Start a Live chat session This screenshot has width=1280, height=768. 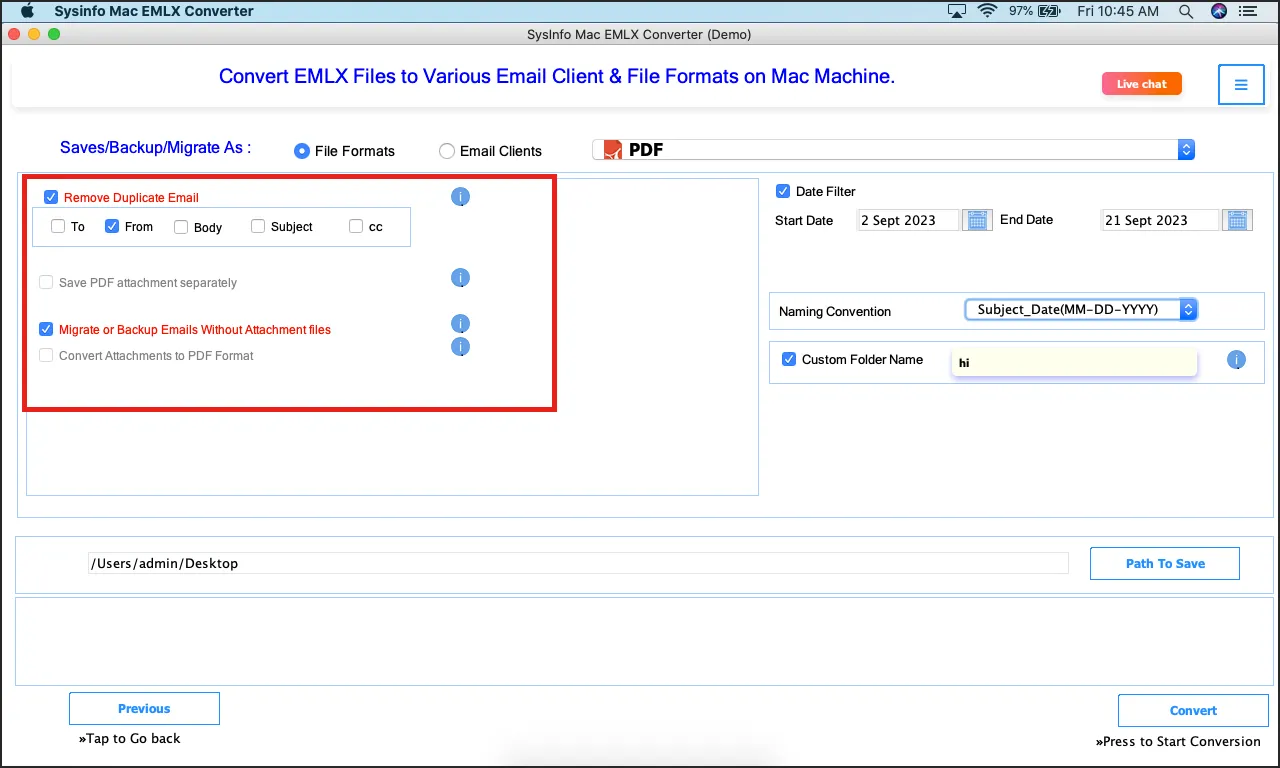pos(1142,84)
